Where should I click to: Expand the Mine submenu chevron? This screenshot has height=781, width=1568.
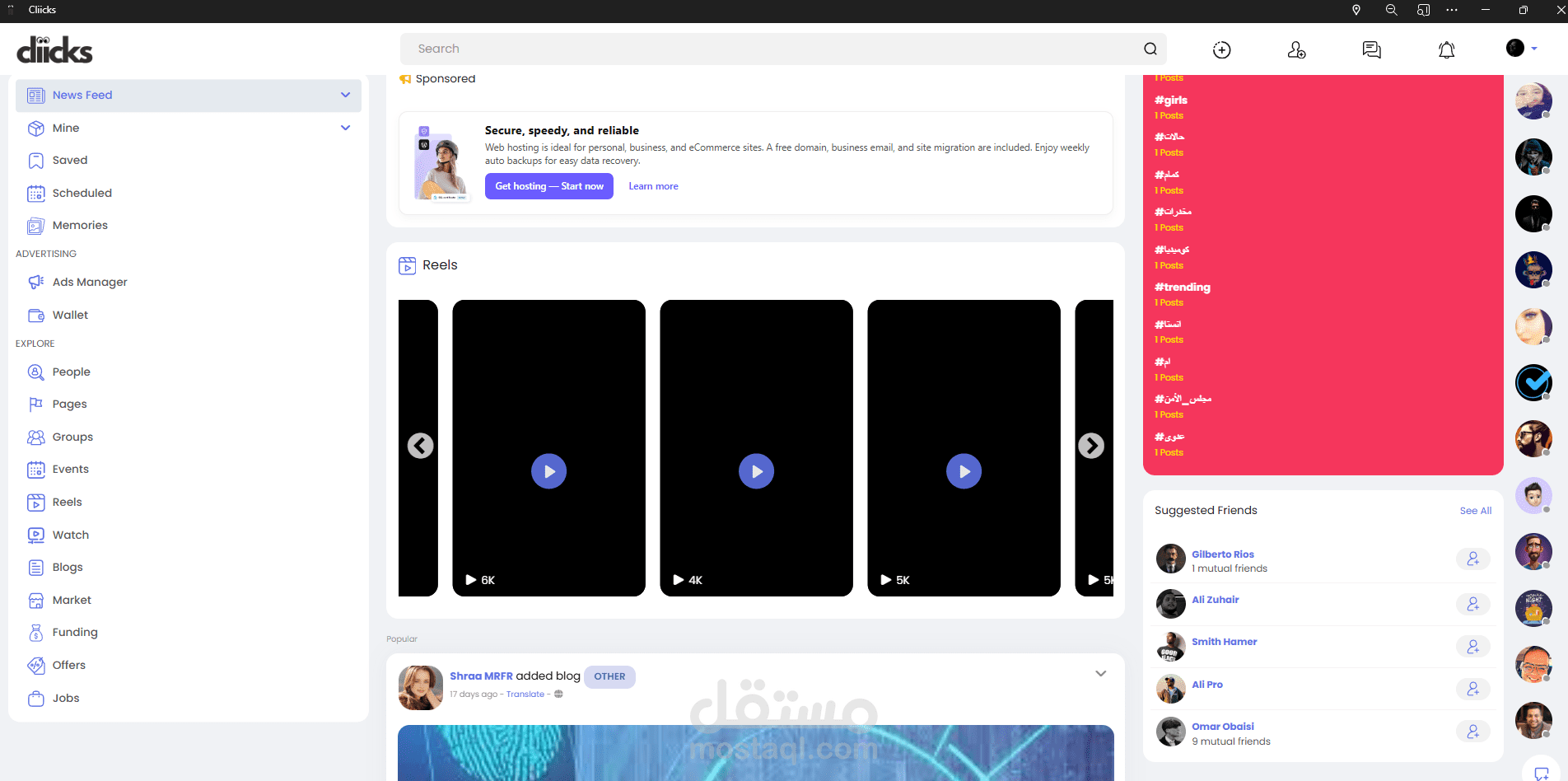pos(345,128)
